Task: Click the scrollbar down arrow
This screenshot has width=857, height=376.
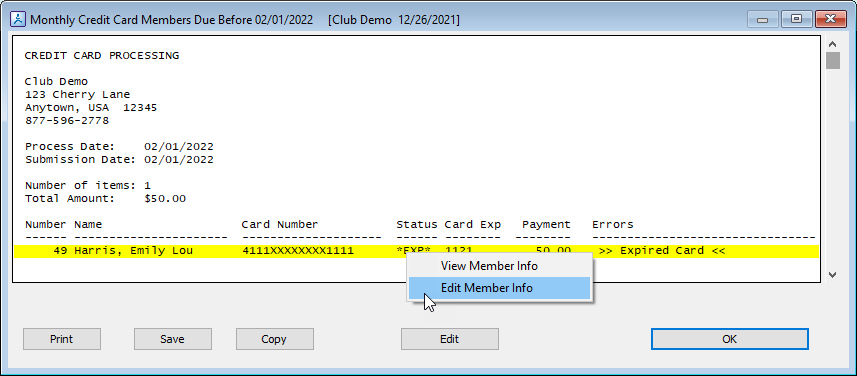Action: pyautogui.click(x=832, y=275)
